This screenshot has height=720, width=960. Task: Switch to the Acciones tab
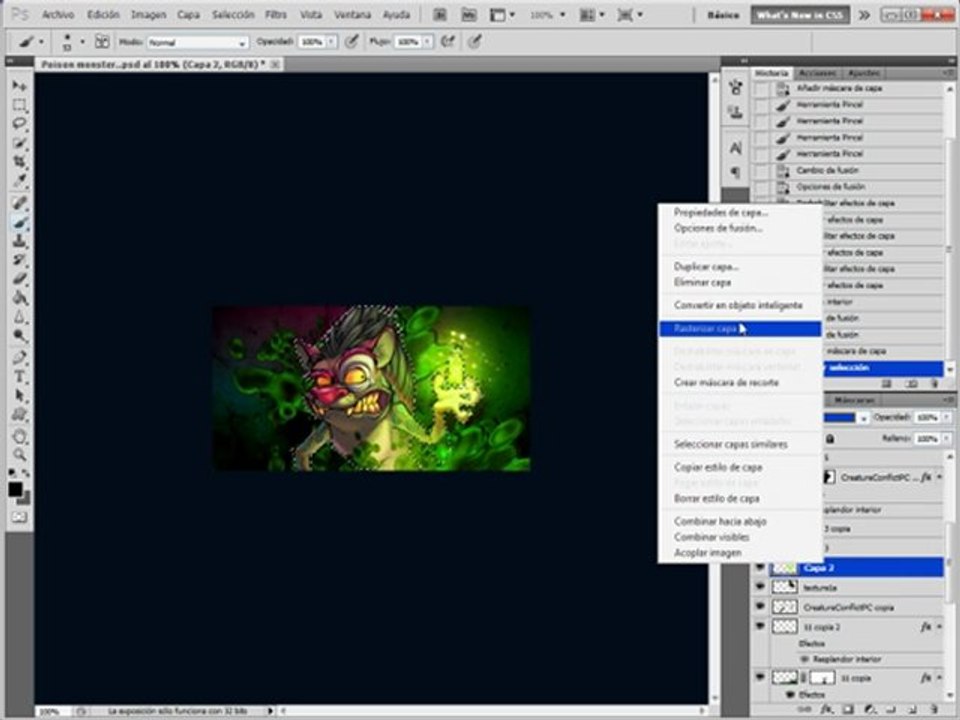(817, 73)
